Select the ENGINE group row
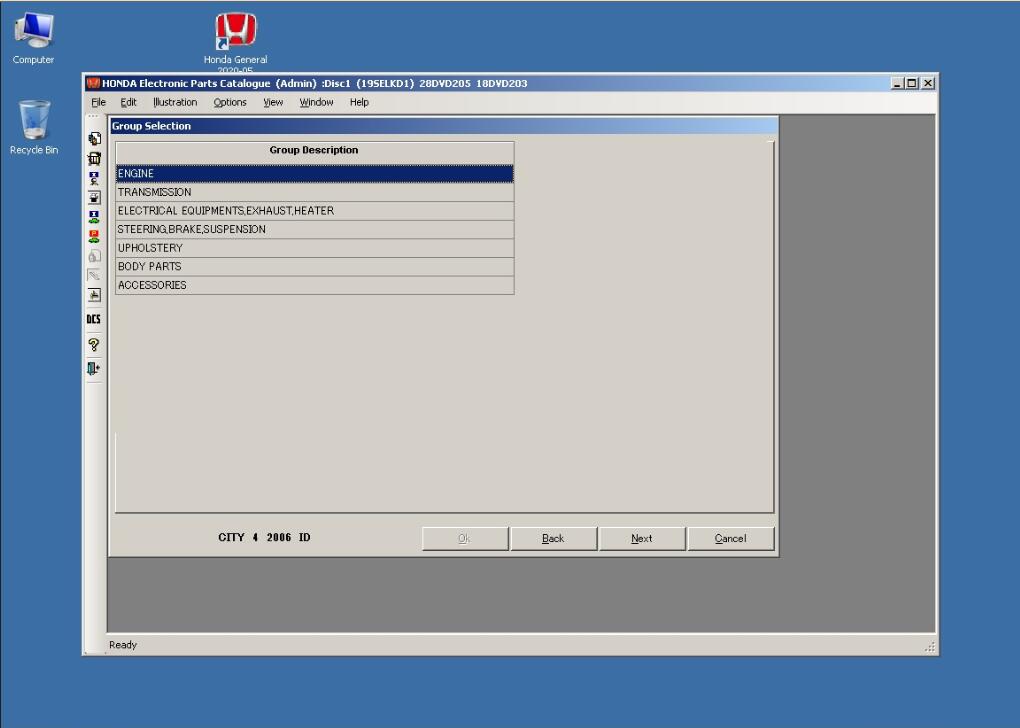Viewport: 1020px width, 728px height. 315,174
